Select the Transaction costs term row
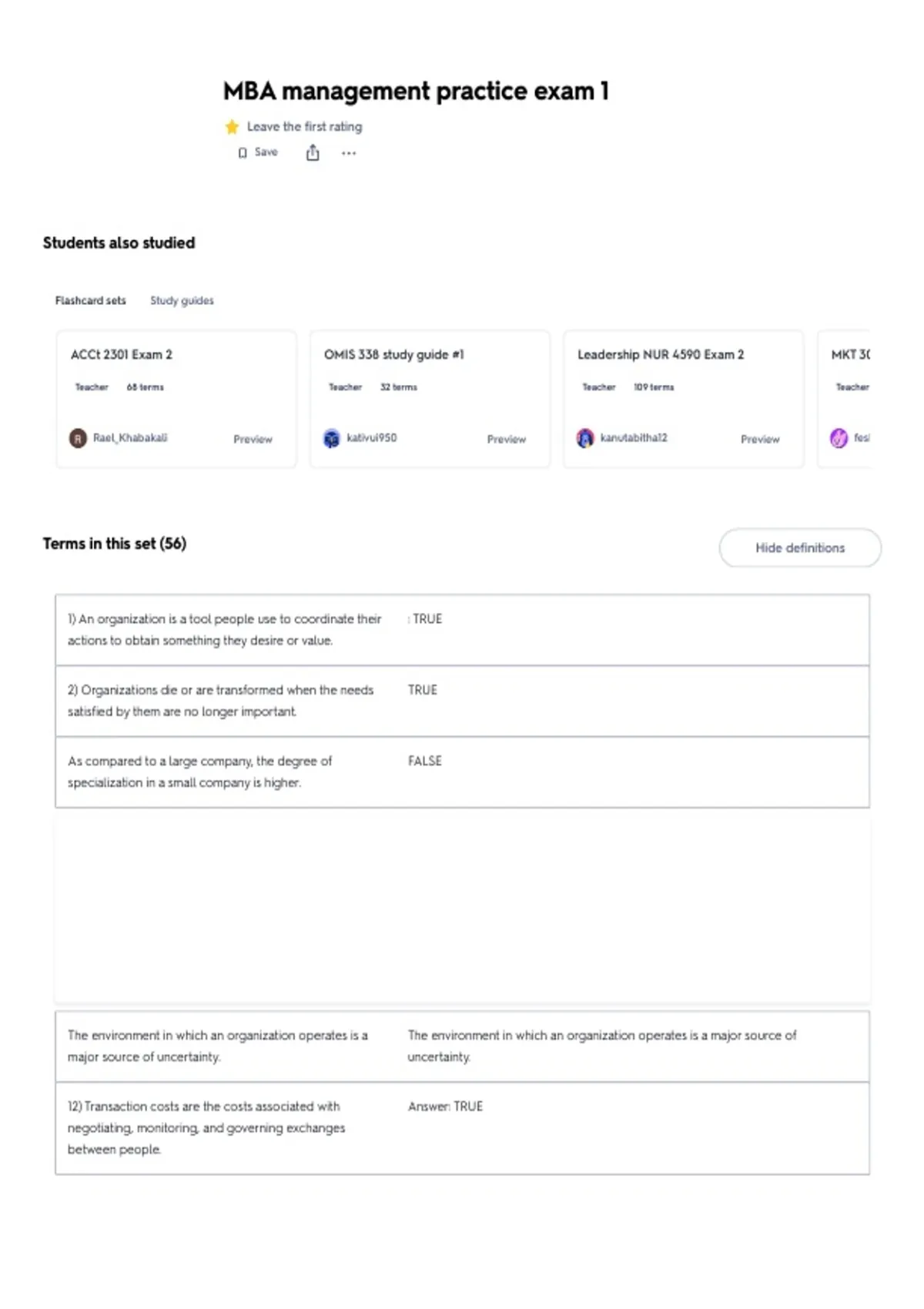924x1309 pixels. [462, 1128]
